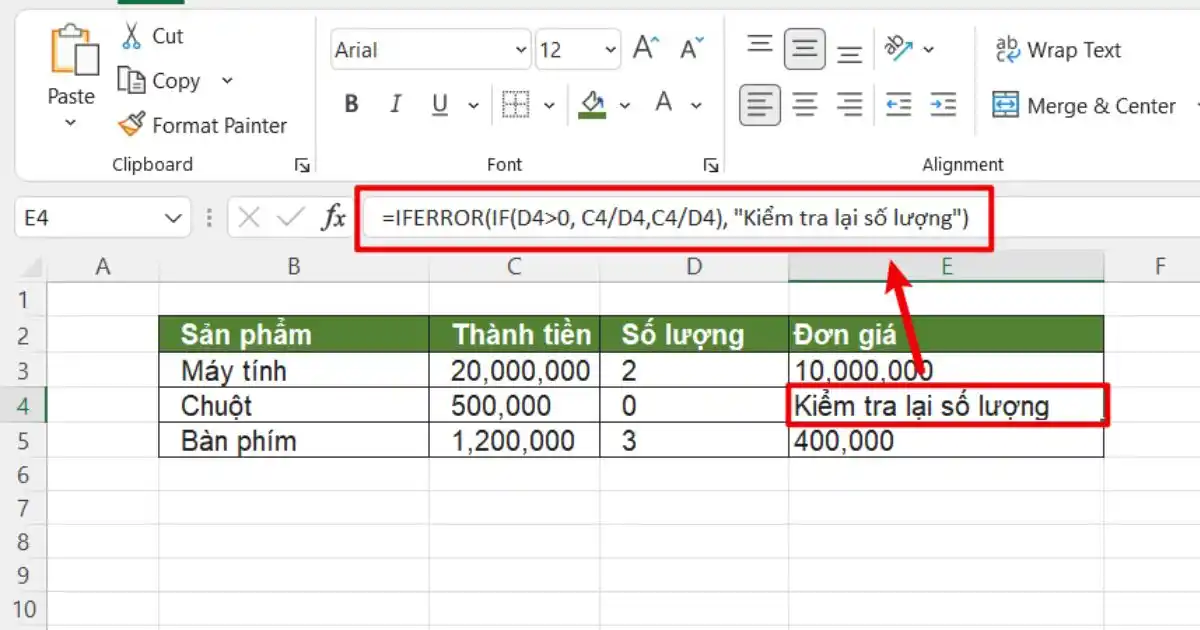The height and width of the screenshot is (630, 1200).
Task: Click the Enter checkmark formula icon
Action: click(x=291, y=217)
